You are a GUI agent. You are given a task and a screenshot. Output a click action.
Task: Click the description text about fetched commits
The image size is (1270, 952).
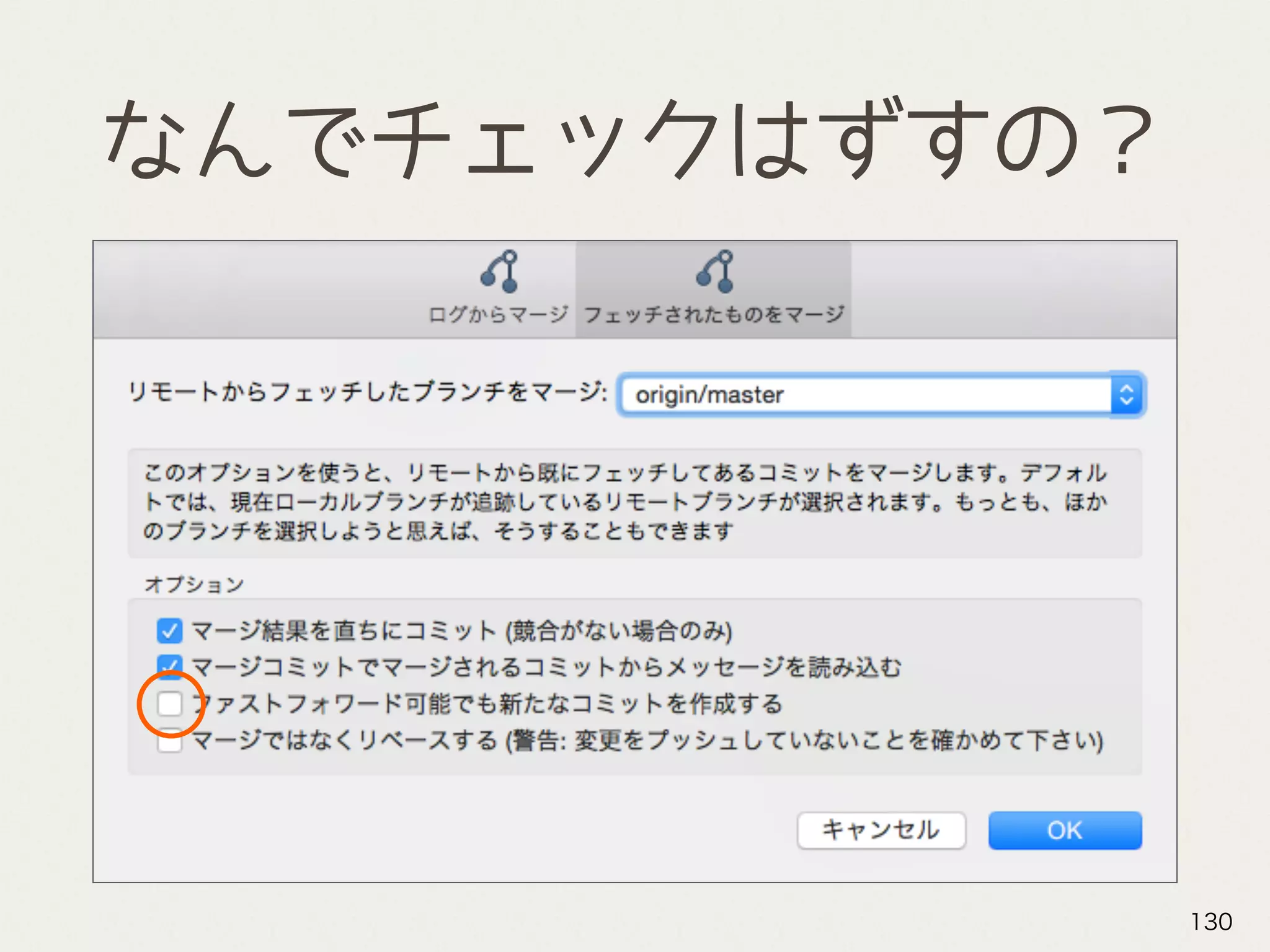(x=625, y=502)
